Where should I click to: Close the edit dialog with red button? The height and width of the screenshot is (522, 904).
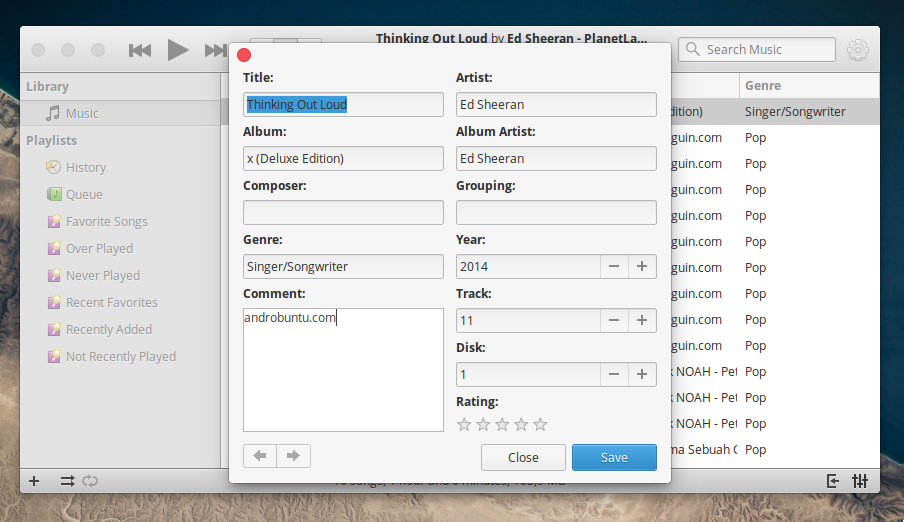coord(244,55)
